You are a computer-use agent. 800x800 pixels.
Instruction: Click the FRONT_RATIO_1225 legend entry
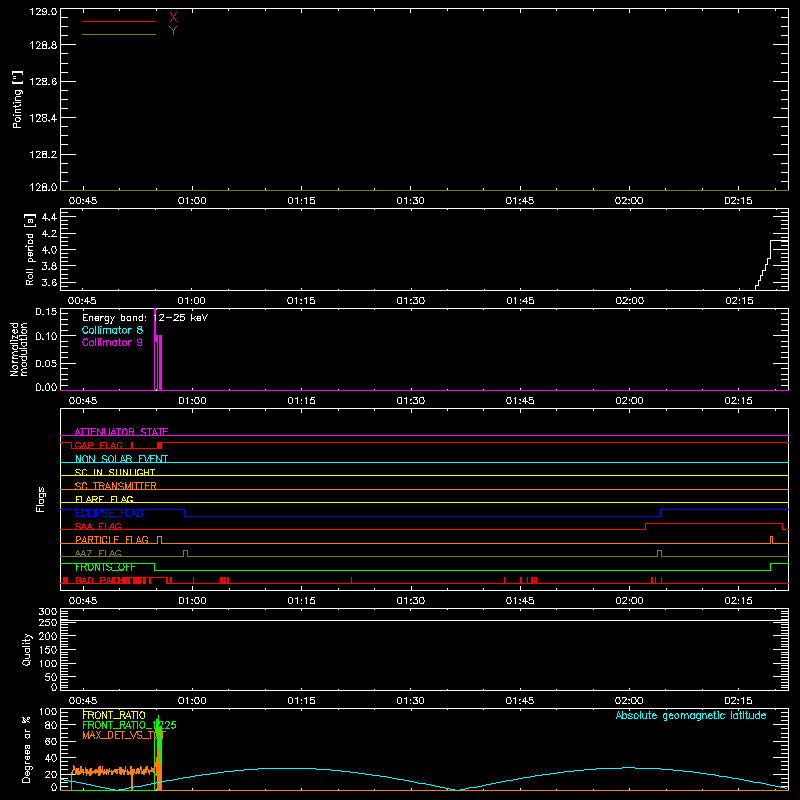(129, 725)
